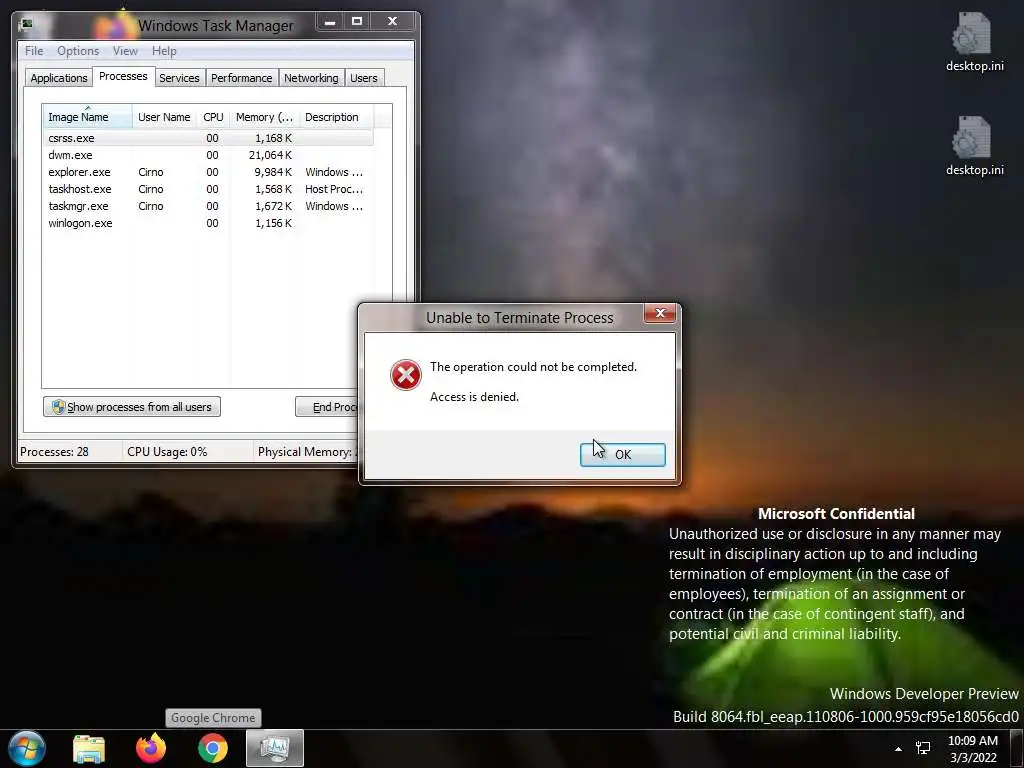Minimize the Windows Task Manager window

pos(330,22)
